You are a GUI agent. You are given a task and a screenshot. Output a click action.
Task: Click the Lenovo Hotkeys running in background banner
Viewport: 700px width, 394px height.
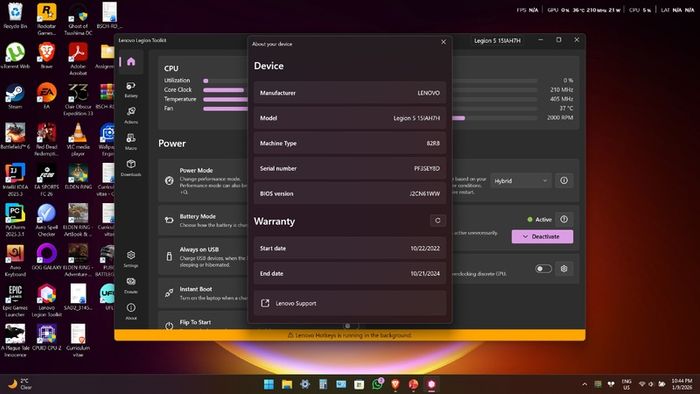click(x=350, y=335)
